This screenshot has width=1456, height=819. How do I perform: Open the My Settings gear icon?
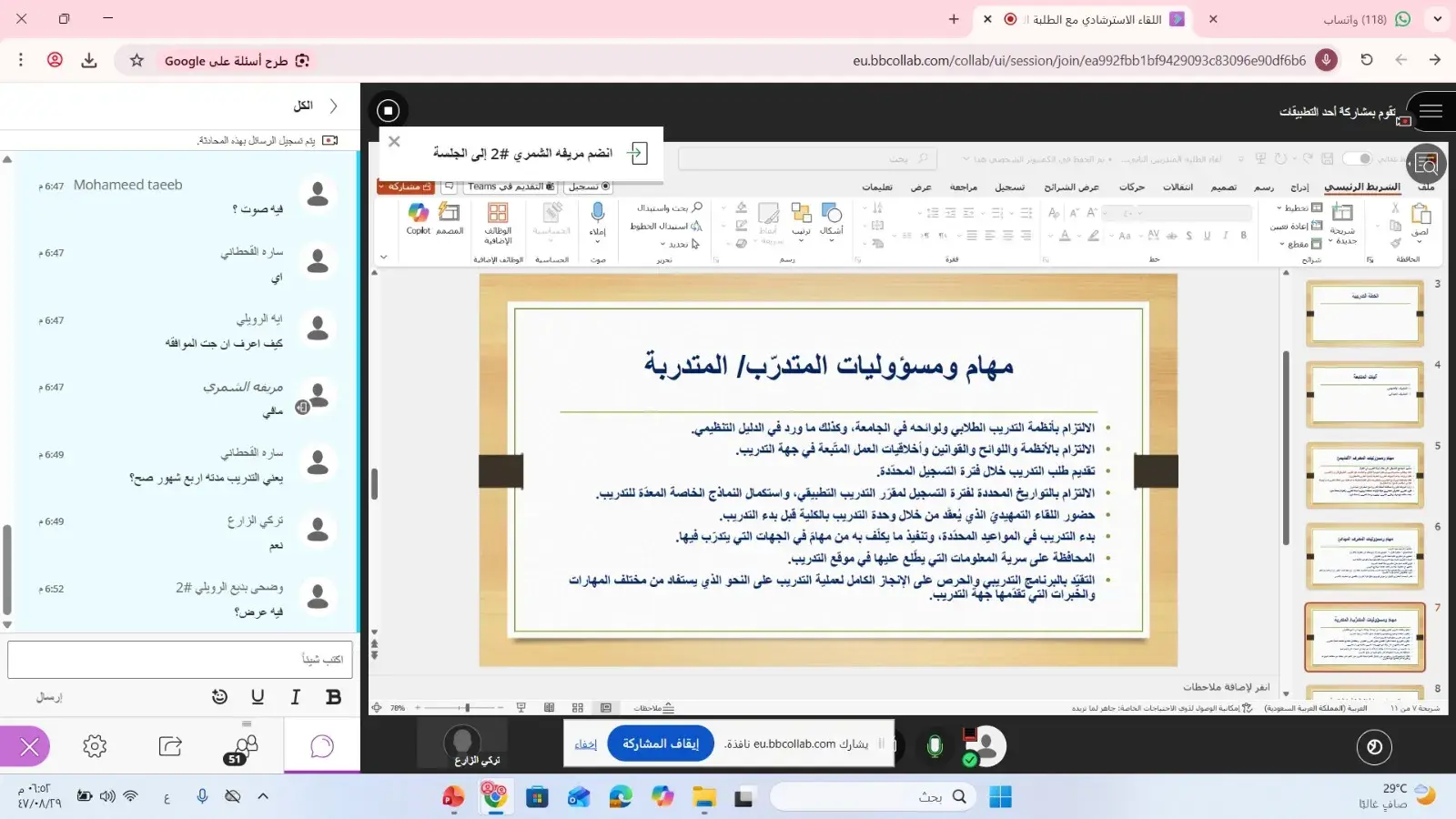click(95, 747)
